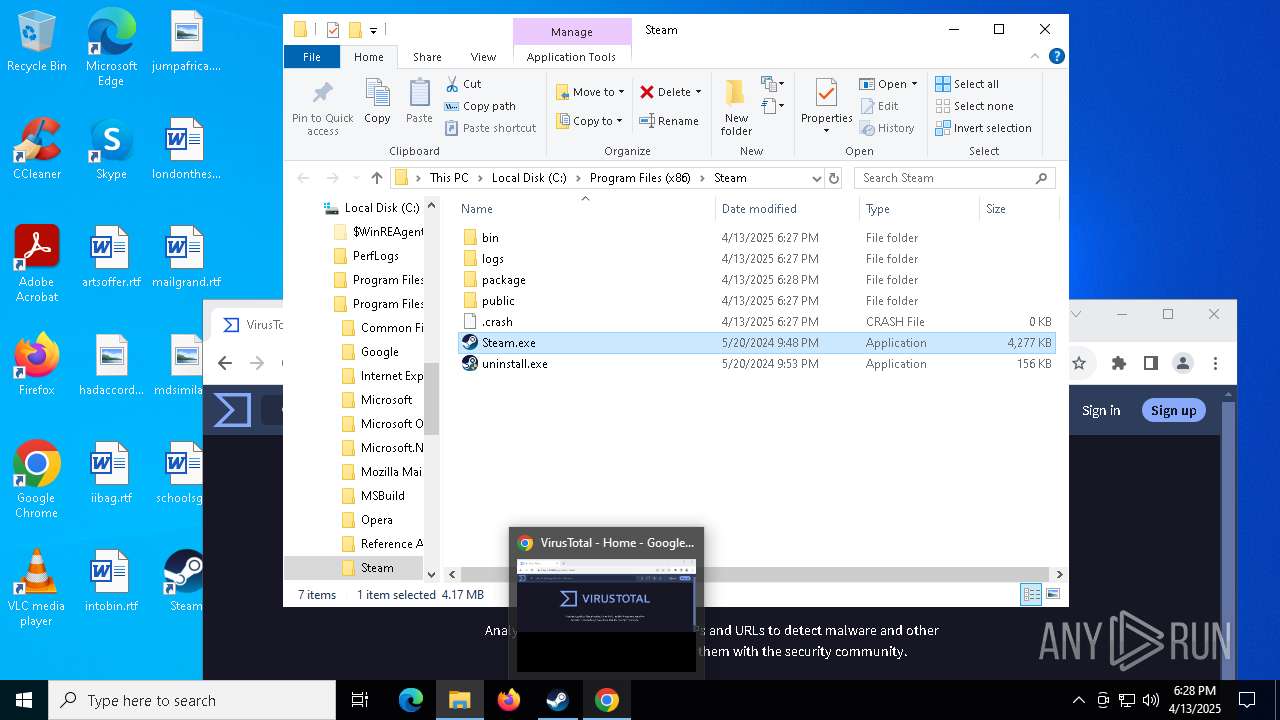Select uninstall.exe file
The width and height of the screenshot is (1280, 720).
756,364
